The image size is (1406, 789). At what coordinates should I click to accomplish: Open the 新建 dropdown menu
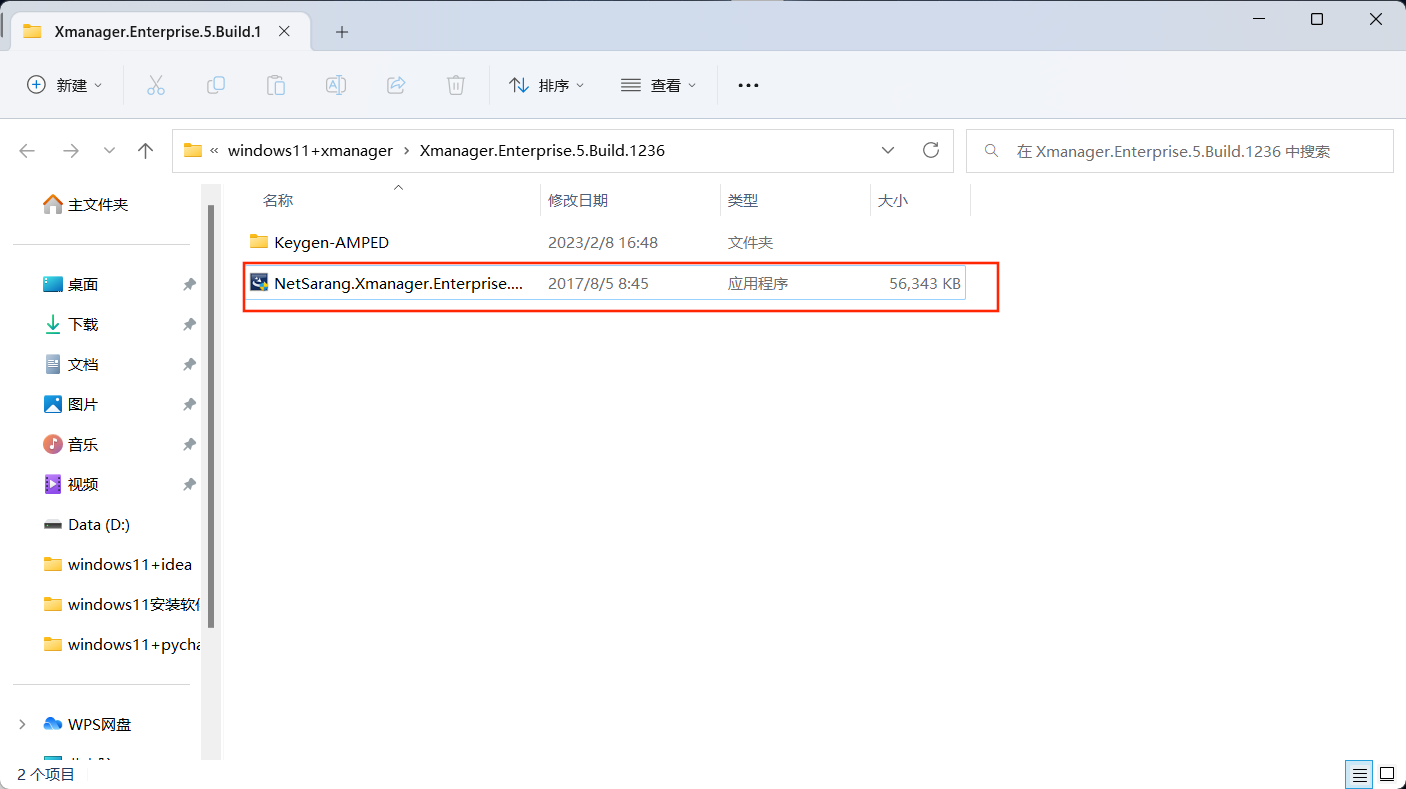point(65,86)
